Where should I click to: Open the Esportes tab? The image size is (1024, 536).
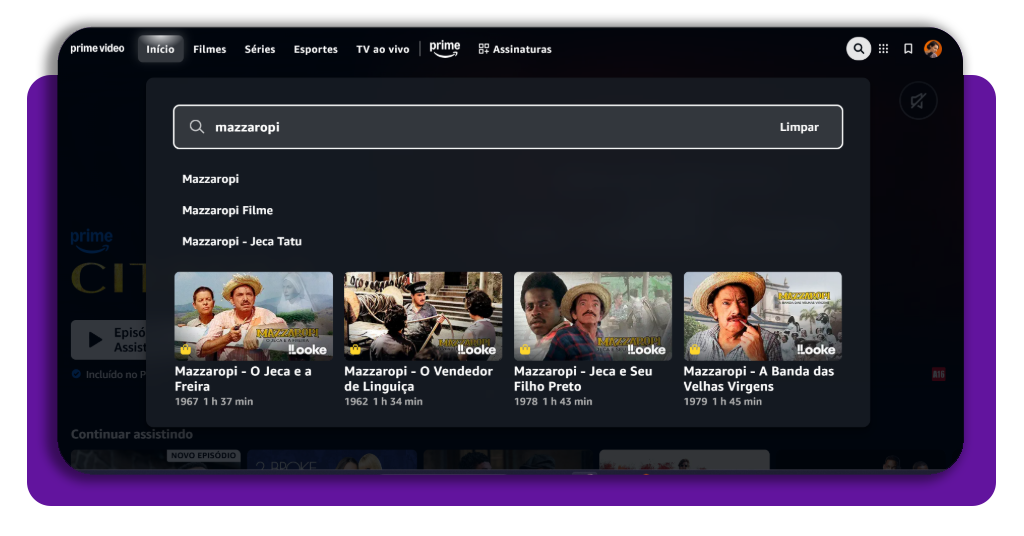coord(315,49)
